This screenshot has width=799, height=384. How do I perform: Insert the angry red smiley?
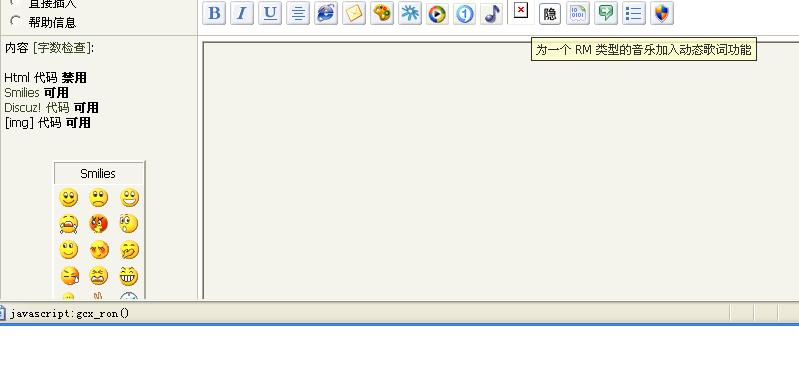tap(99, 224)
